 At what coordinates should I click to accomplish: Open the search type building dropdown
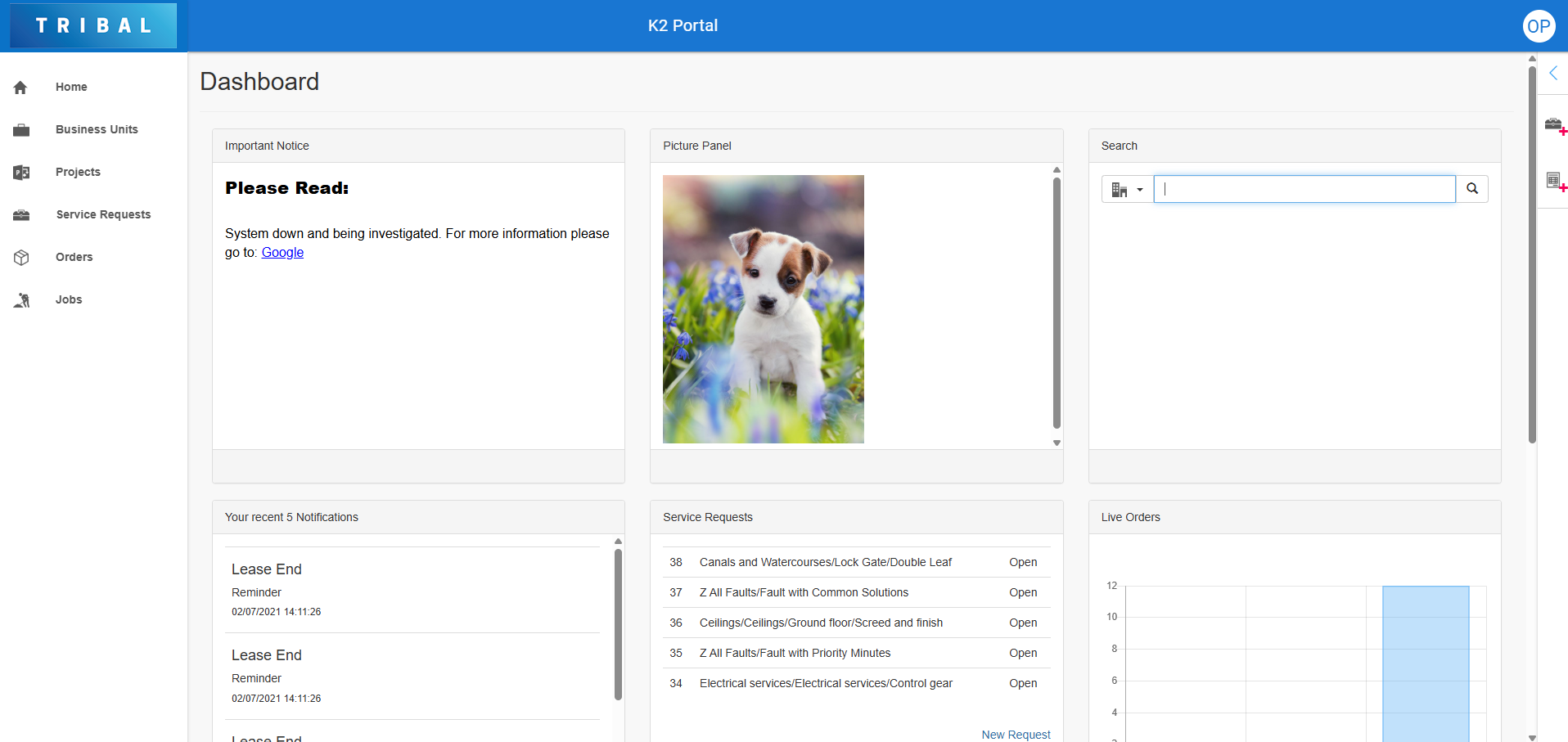click(1127, 189)
